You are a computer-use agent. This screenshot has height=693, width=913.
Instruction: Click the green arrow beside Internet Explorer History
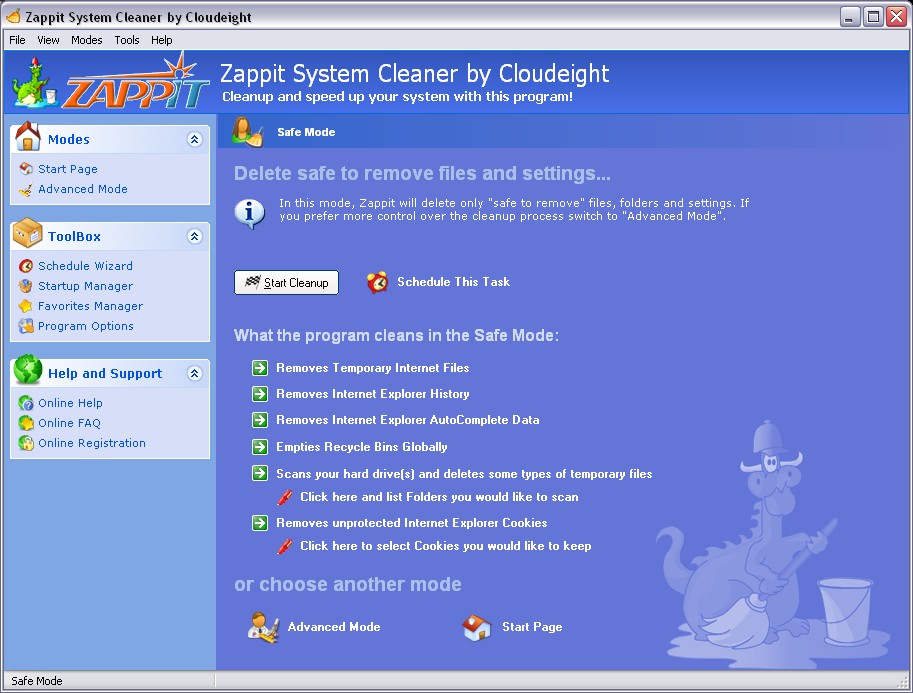[260, 394]
